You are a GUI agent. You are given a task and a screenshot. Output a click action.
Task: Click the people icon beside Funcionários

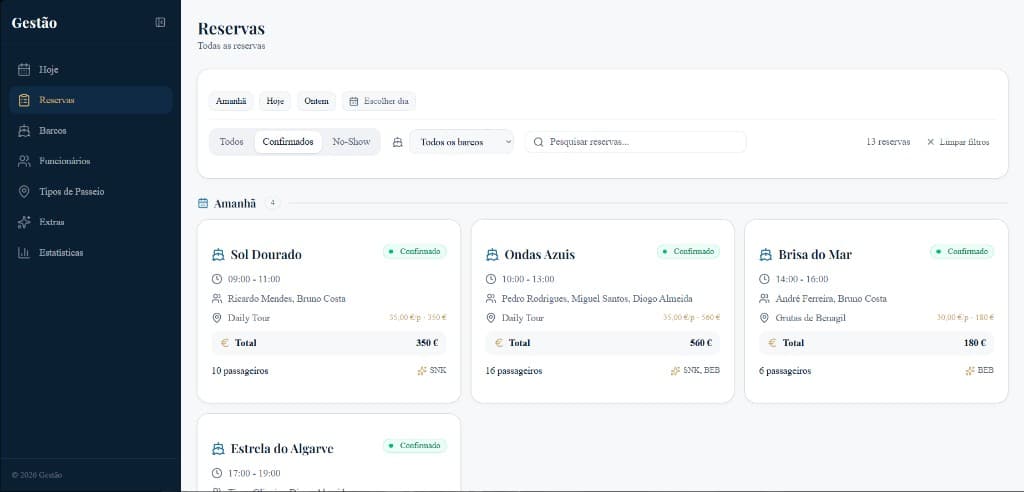coord(24,161)
